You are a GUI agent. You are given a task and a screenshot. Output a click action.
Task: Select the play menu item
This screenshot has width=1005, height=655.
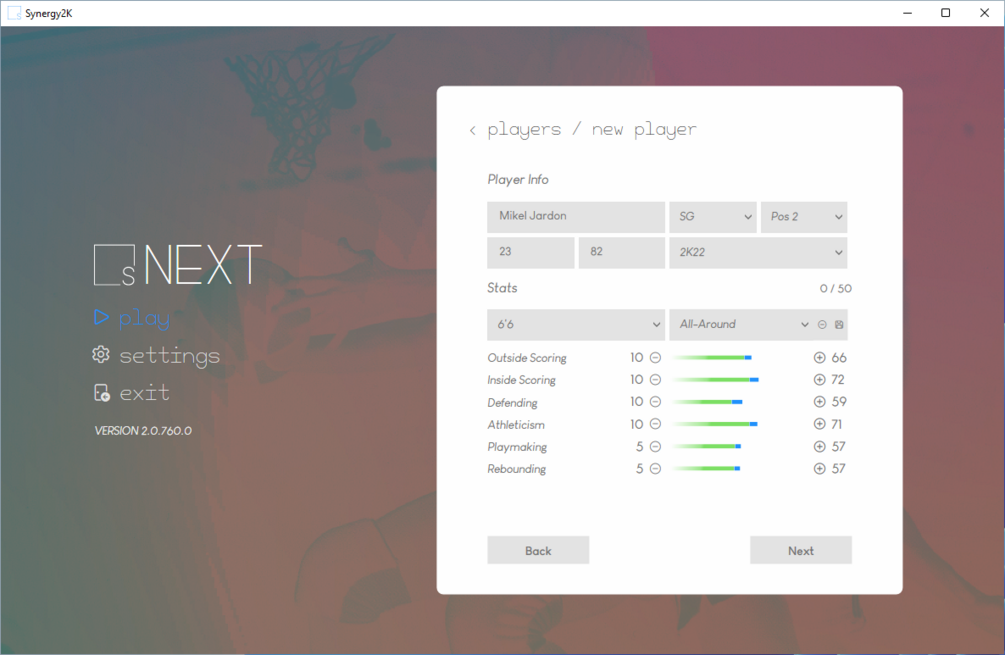145,318
